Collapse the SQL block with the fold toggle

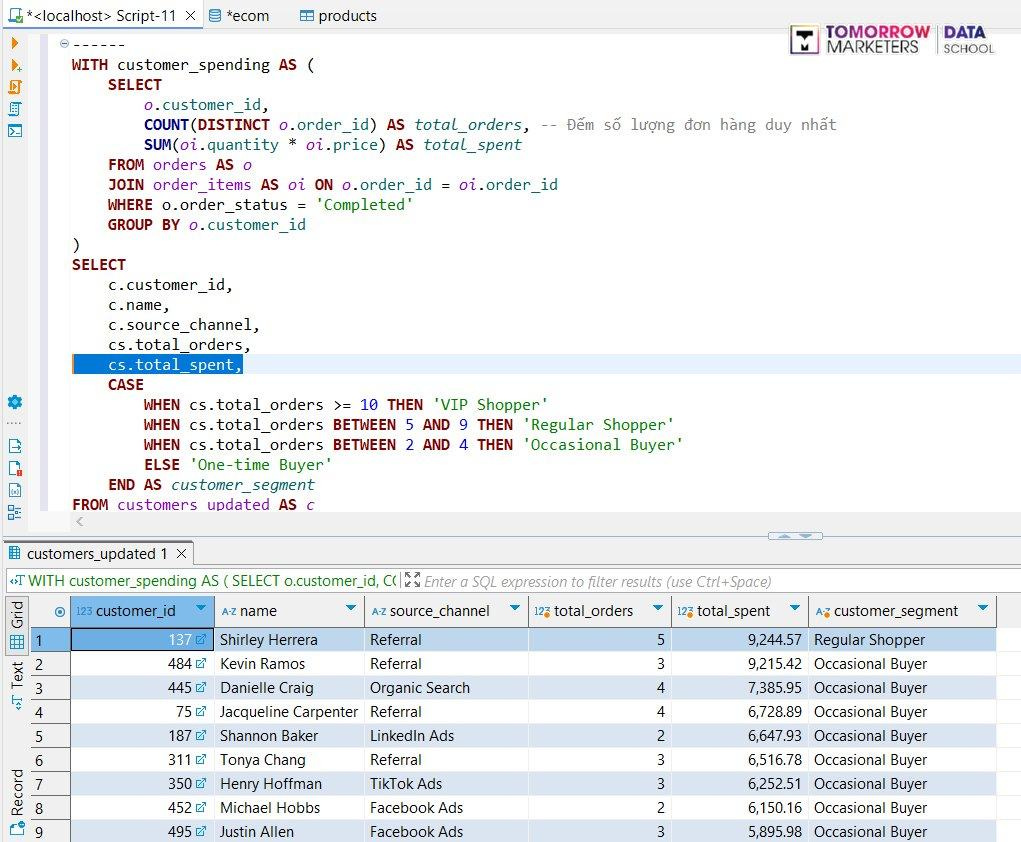tap(64, 44)
